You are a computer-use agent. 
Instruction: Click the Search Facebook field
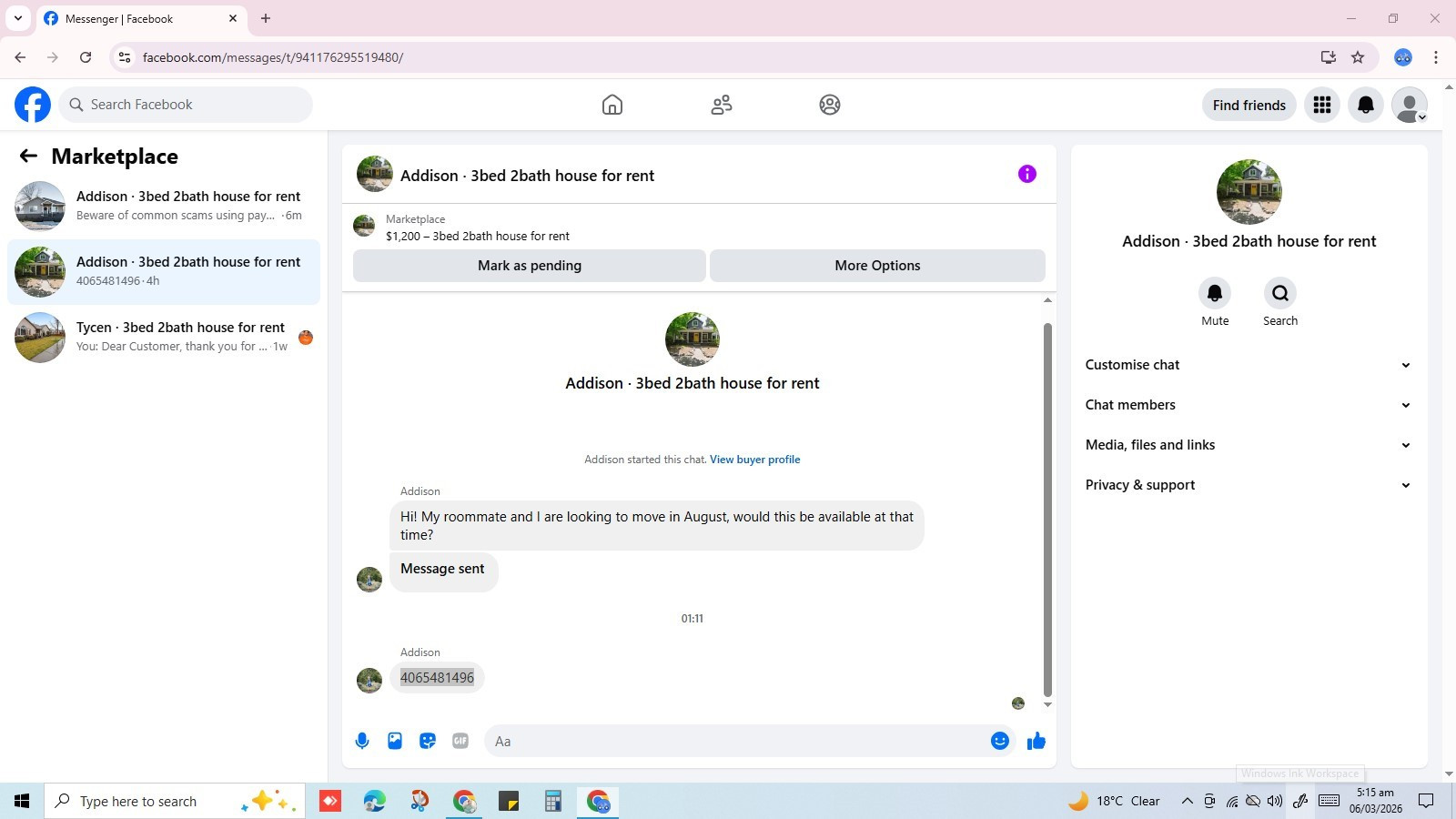click(x=187, y=105)
